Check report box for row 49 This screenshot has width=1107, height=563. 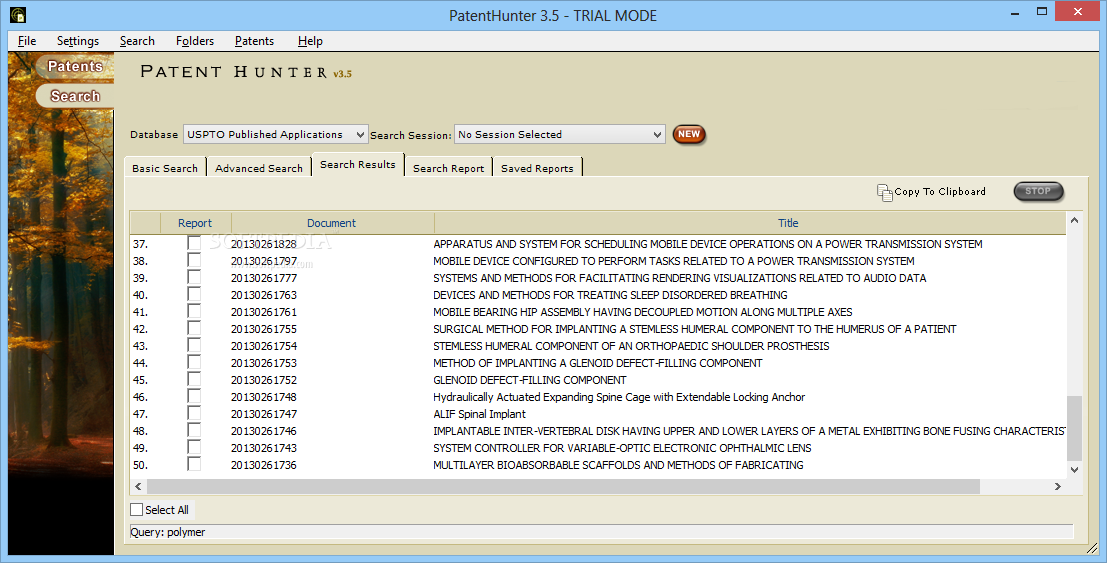pyautogui.click(x=193, y=446)
